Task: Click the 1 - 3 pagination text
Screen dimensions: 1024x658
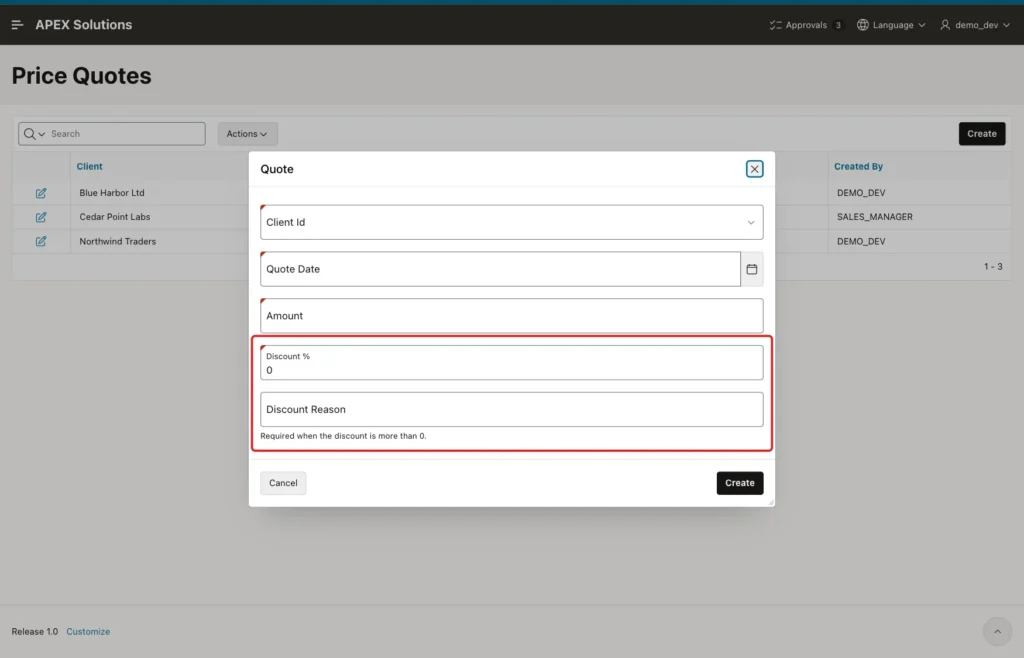Action: tap(993, 267)
